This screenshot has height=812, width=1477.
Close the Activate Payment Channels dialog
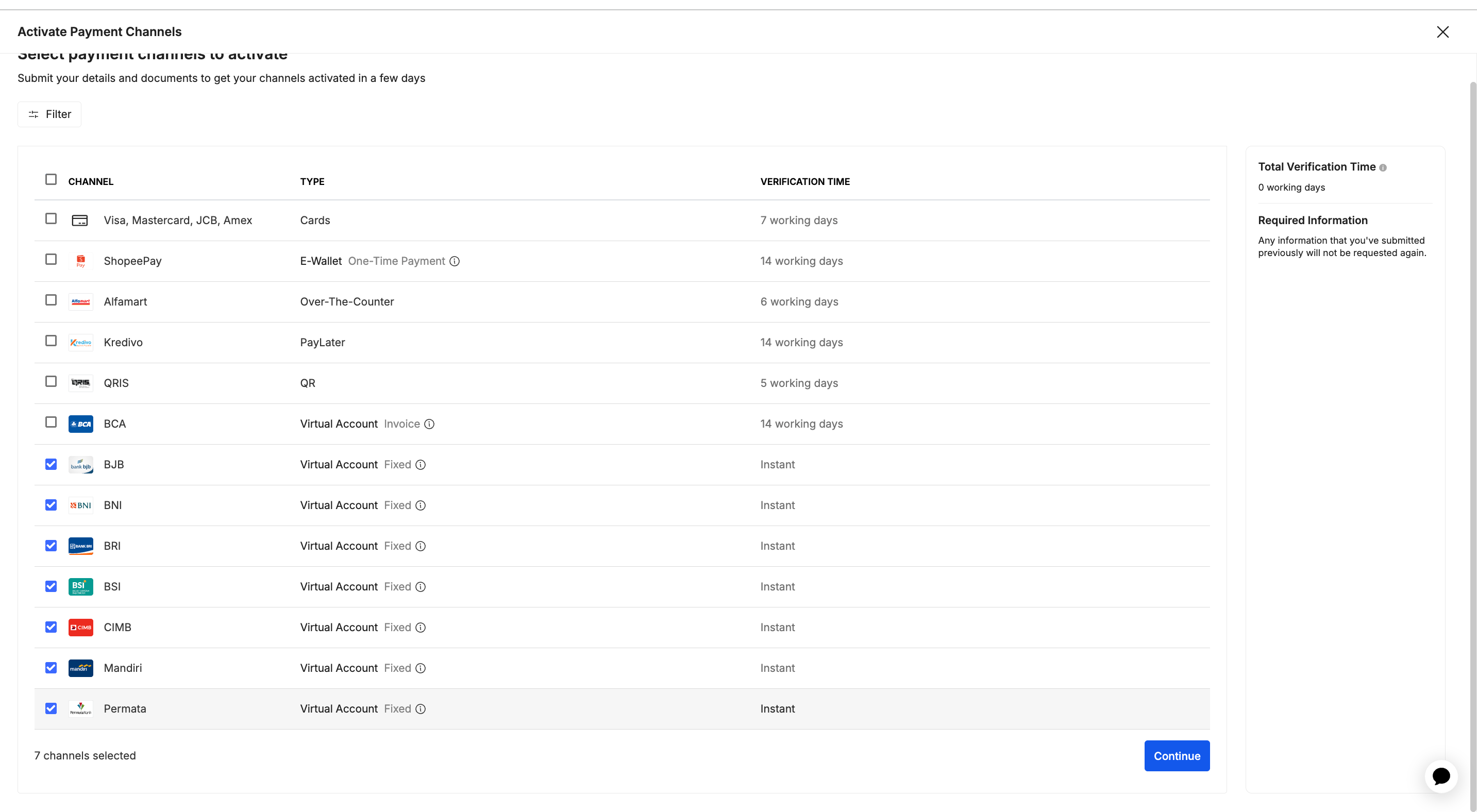pyautogui.click(x=1442, y=31)
